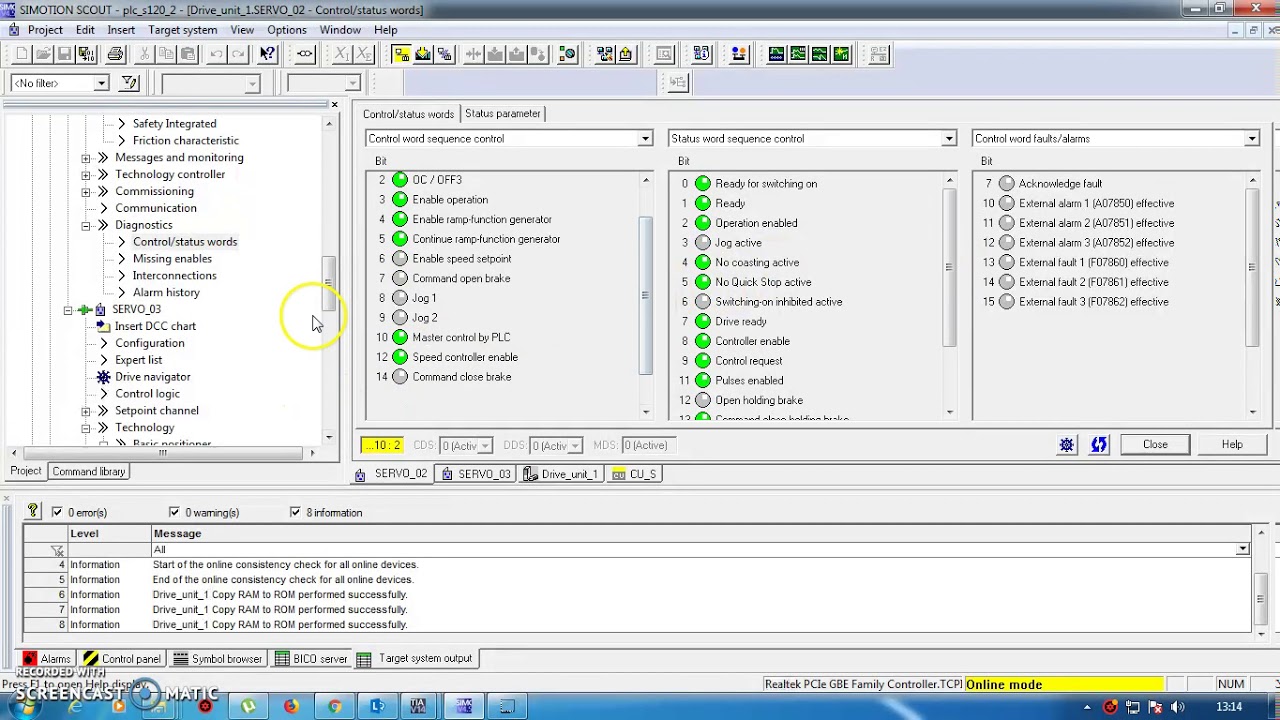The image size is (1280, 720).
Task: Click the glasses monitor icon in toolbar
Action: coord(305,54)
